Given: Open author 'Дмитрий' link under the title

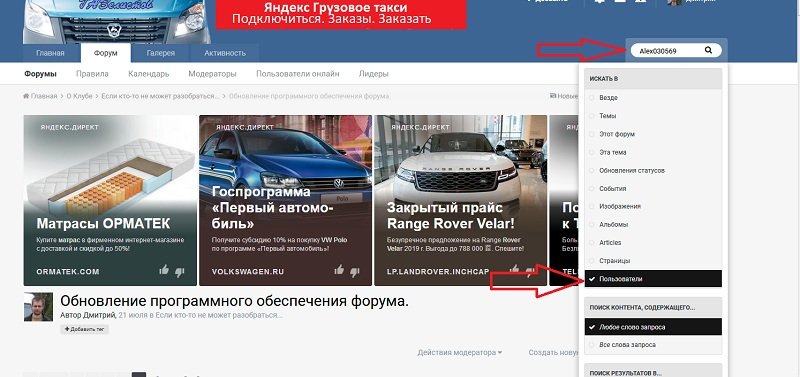Looking at the screenshot, I should point(100,315).
